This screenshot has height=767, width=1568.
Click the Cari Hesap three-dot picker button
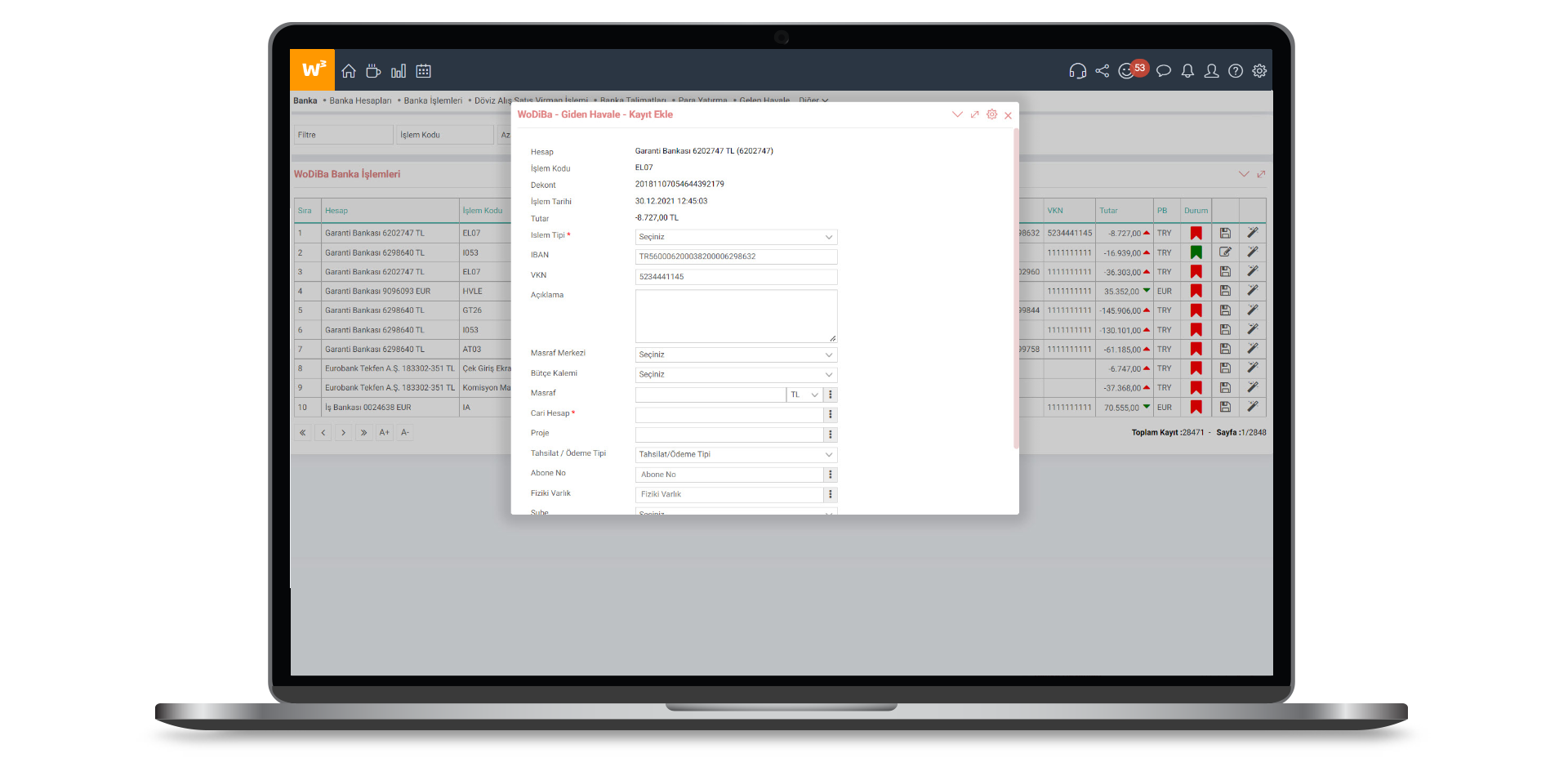click(831, 415)
